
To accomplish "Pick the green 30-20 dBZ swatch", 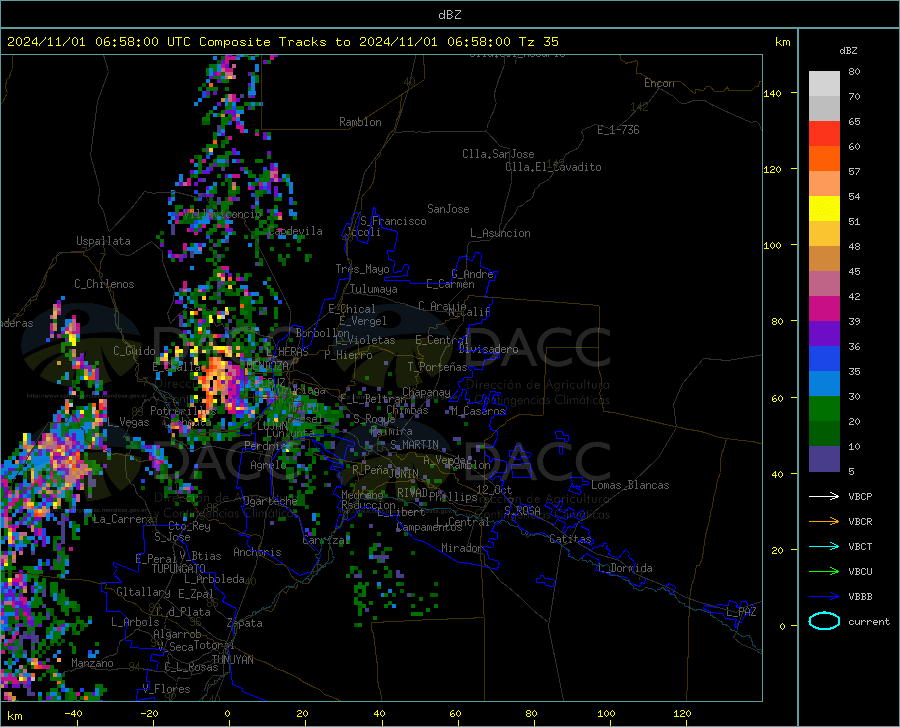I will pos(824,409).
